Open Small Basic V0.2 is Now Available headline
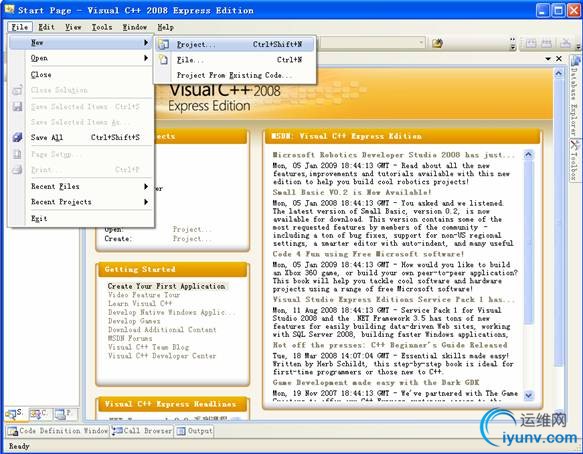This screenshot has width=583, height=454. pyautogui.click(x=352, y=192)
